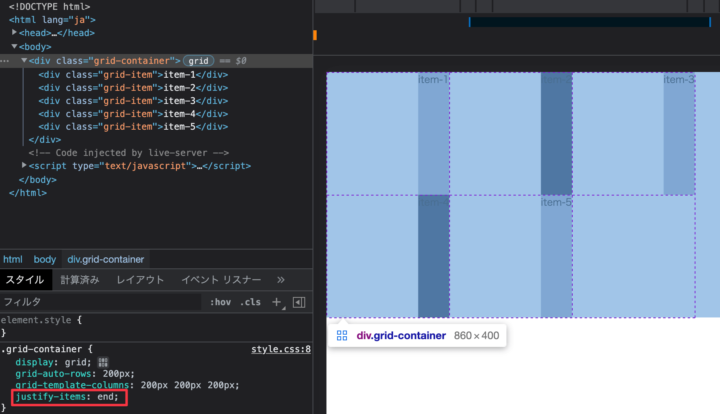Image resolution: width=720 pixels, height=414 pixels.
Task: Expand the head element
Action: [x=14, y=33]
